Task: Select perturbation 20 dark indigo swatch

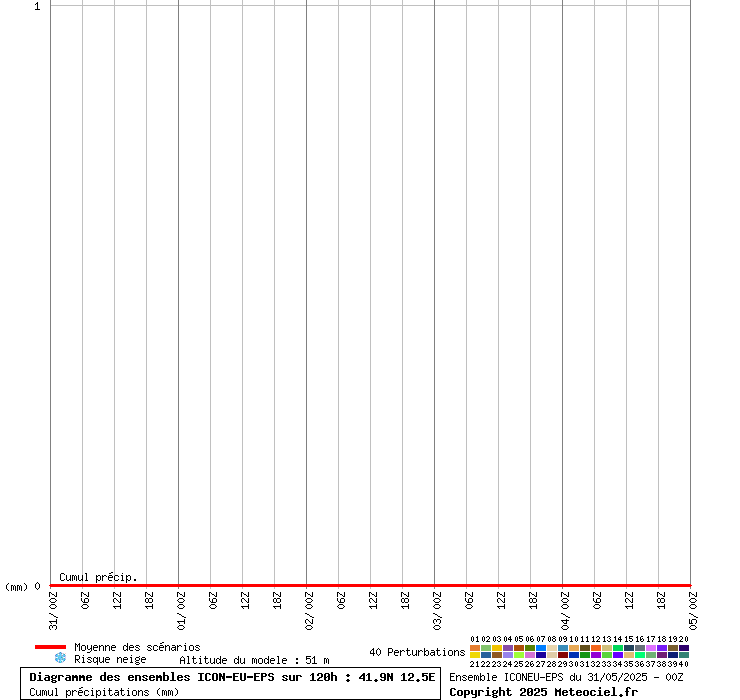Action: 684,648
